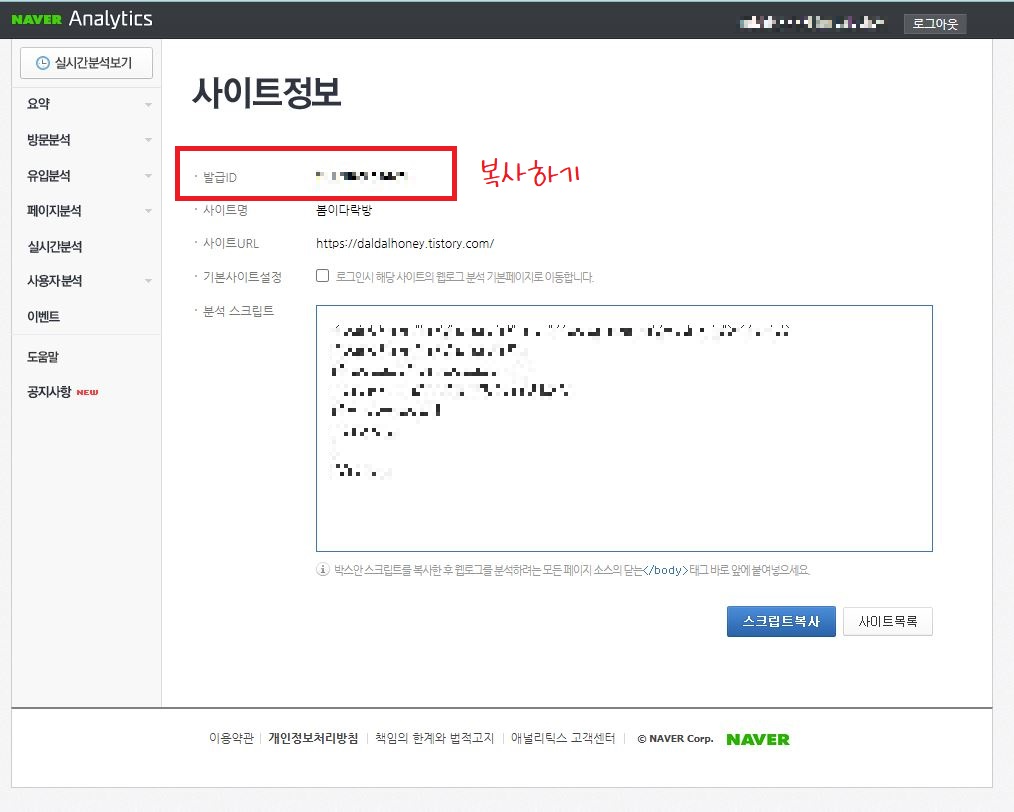The image size is (1014, 812).
Task: Expand the 방문분석 menu arrow
Action: [148, 140]
